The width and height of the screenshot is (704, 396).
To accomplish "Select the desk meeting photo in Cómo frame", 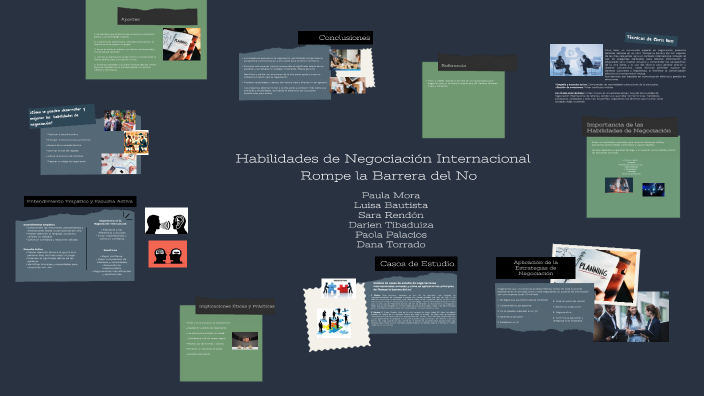I will [x=119, y=163].
